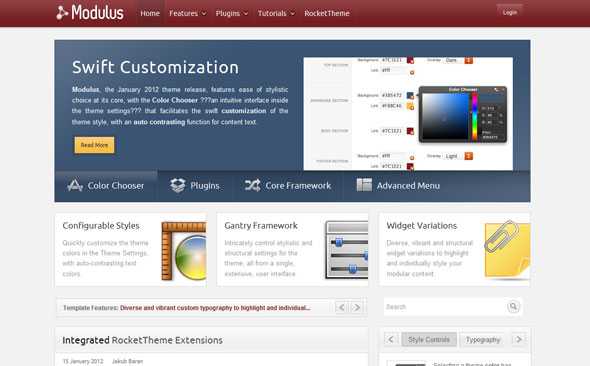Click the Jakub Baran author name
Screen dimensions: 590x366
pyautogui.click(x=127, y=361)
